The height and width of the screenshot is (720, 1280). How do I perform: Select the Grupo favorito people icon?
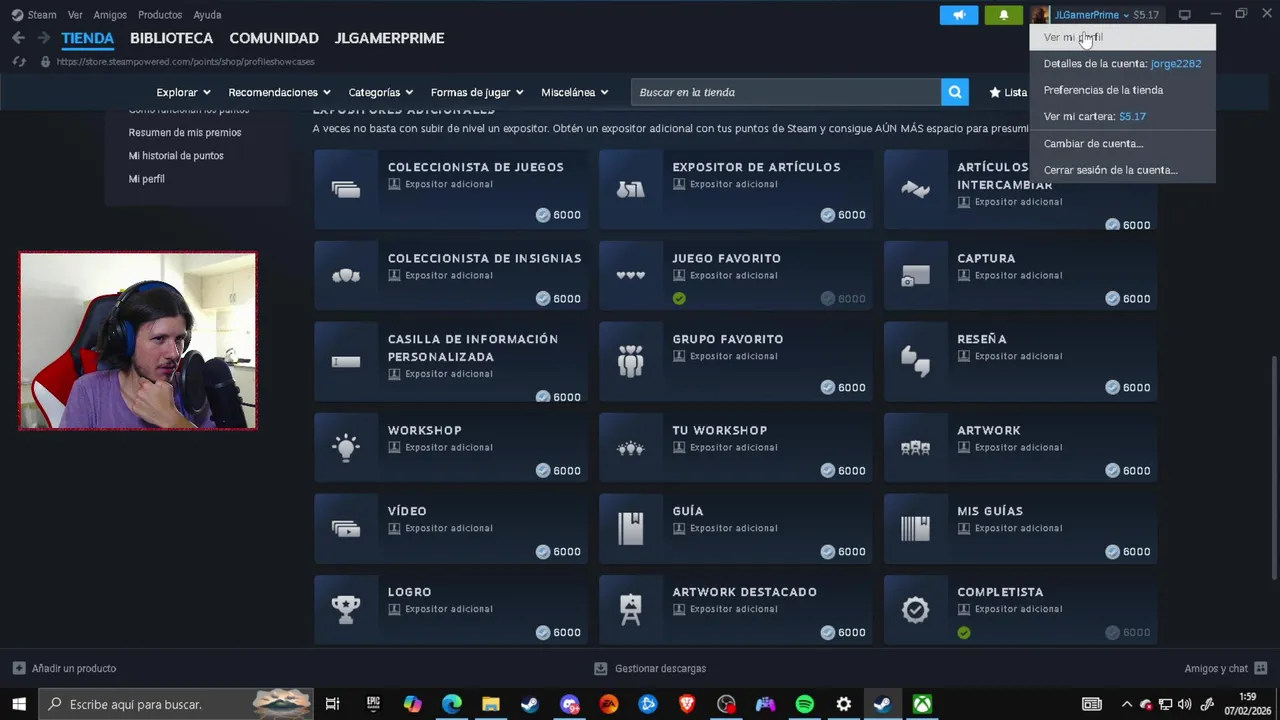point(631,361)
